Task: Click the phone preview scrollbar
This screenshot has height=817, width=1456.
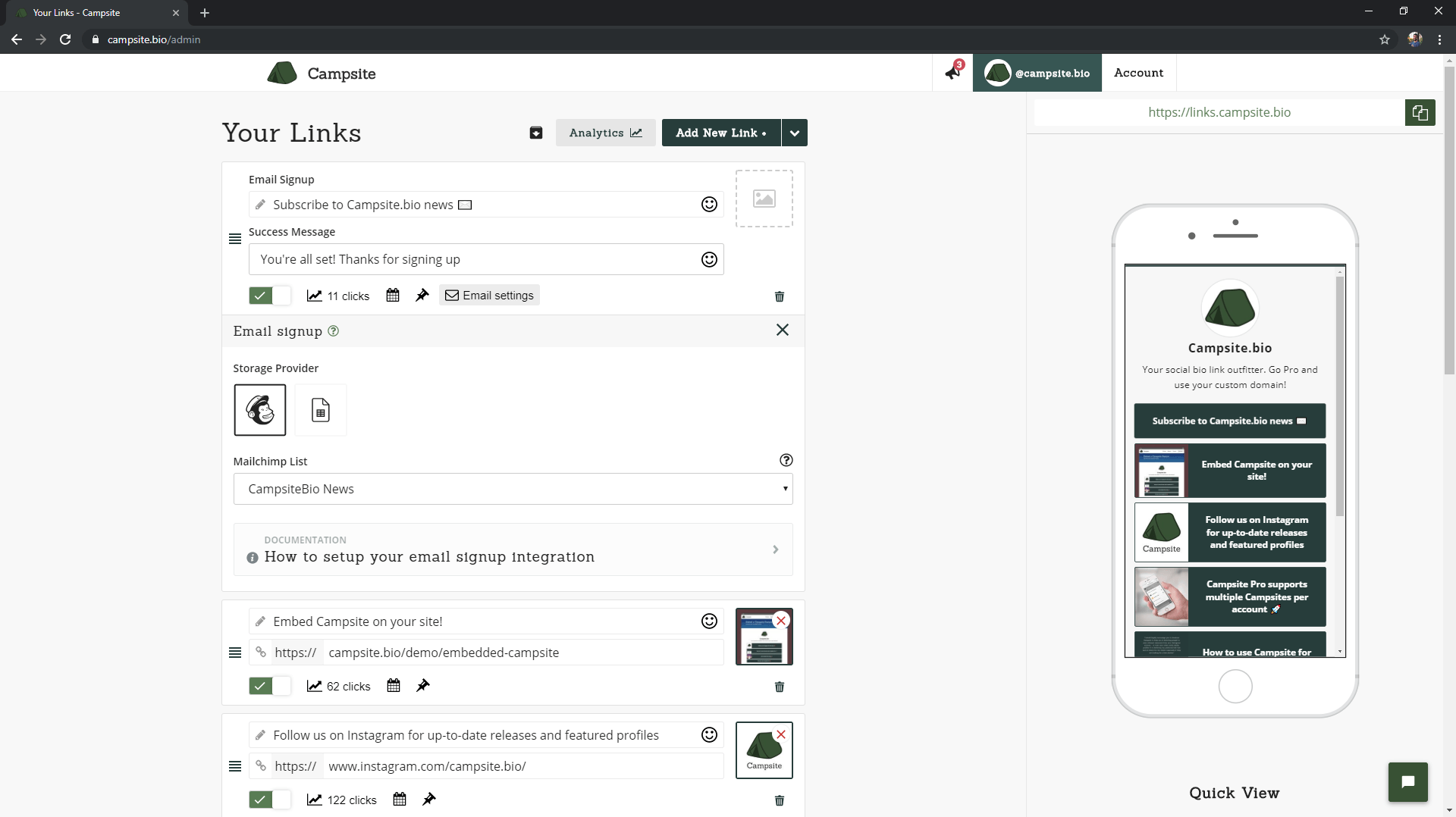Action: [x=1340, y=394]
